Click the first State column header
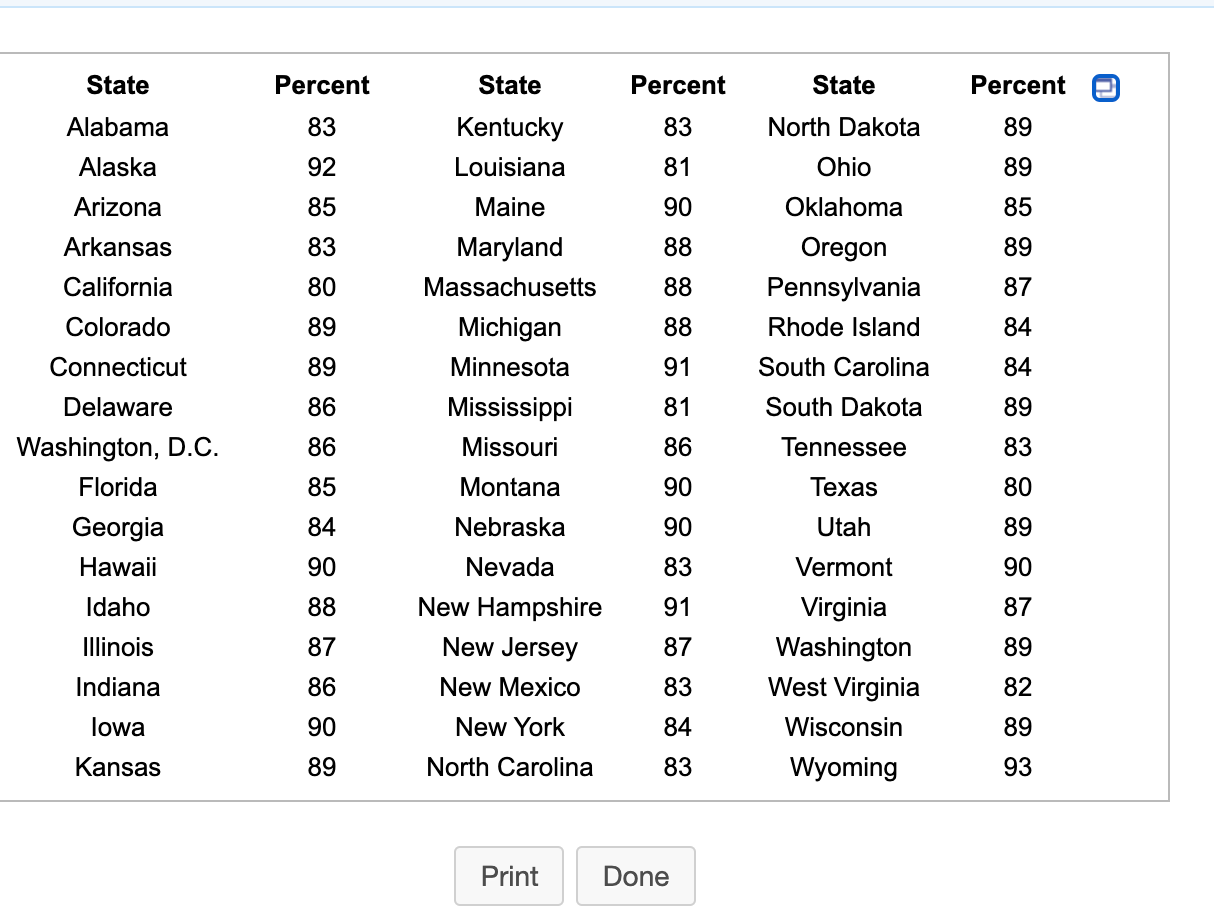The image size is (1214, 910). tap(118, 86)
